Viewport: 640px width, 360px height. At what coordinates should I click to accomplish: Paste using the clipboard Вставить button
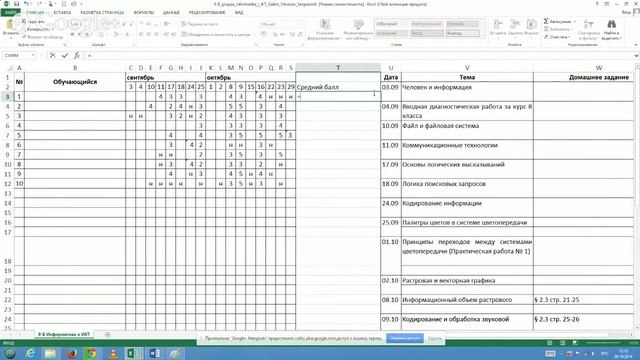coord(10,30)
